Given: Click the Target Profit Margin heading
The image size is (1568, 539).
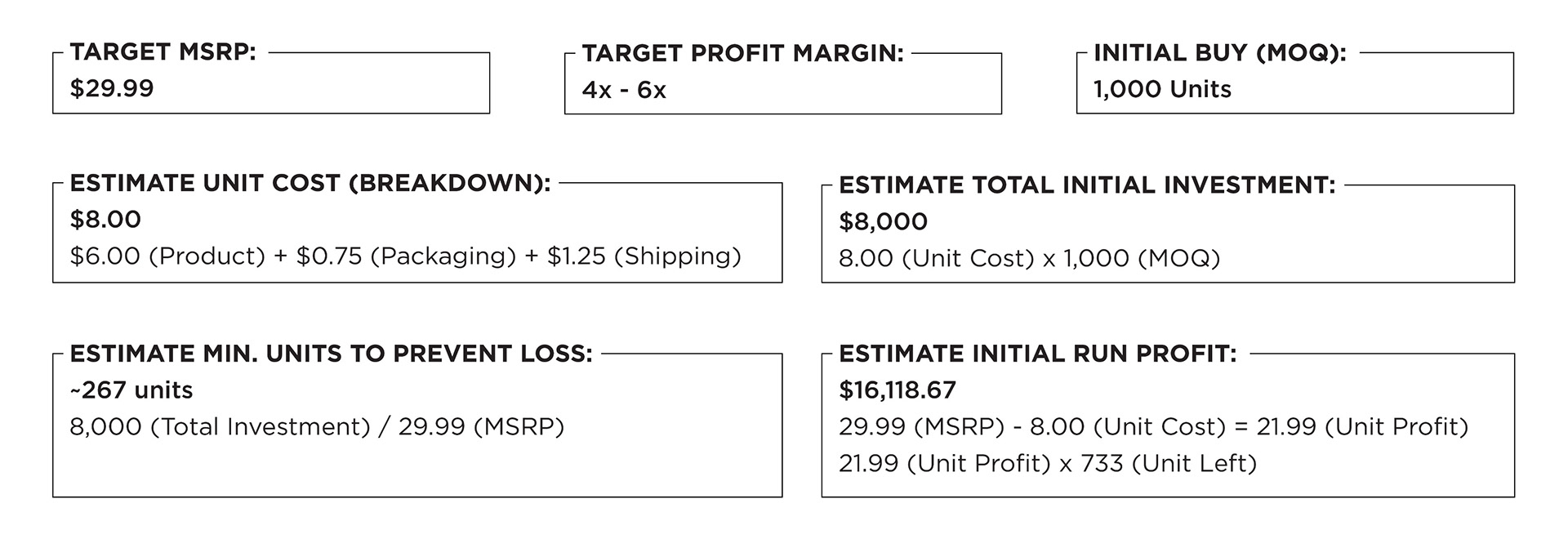Looking at the screenshot, I should (x=743, y=53).
